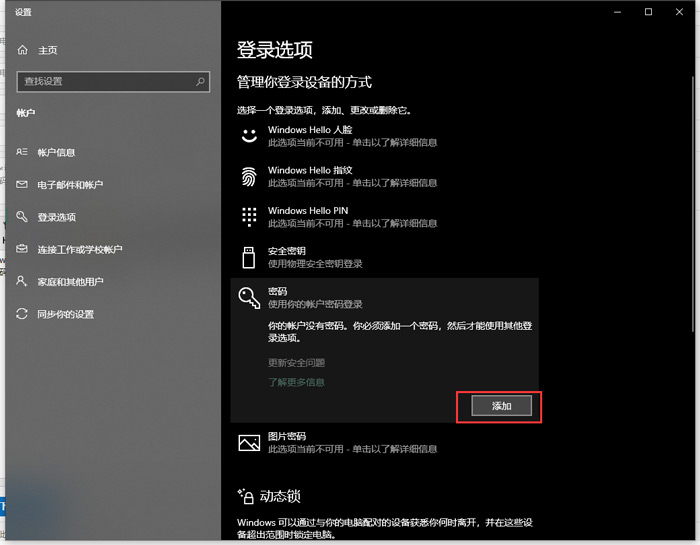
Task: Click the dynamic lock icon
Action: (x=246, y=496)
